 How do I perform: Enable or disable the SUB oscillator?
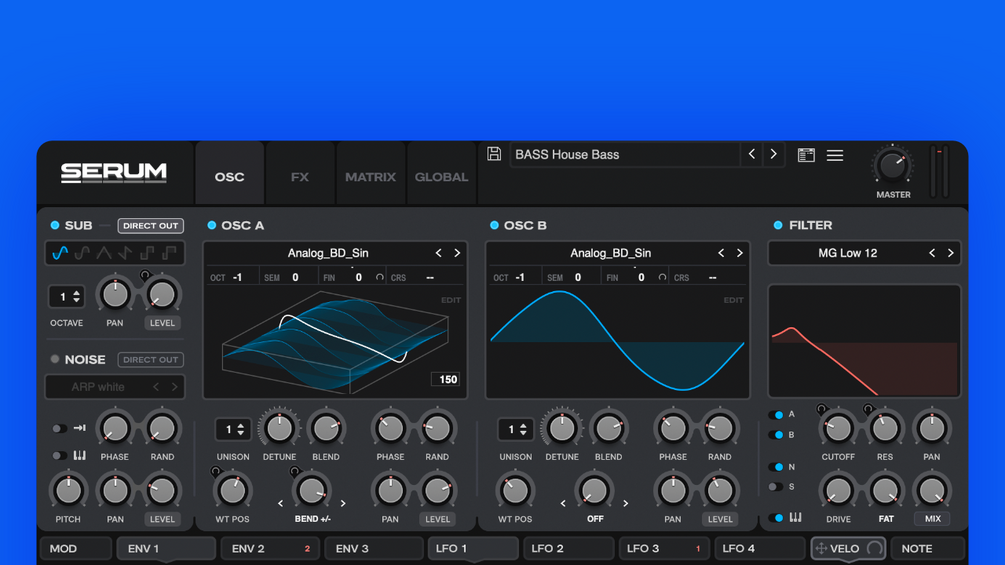[x=54, y=225]
